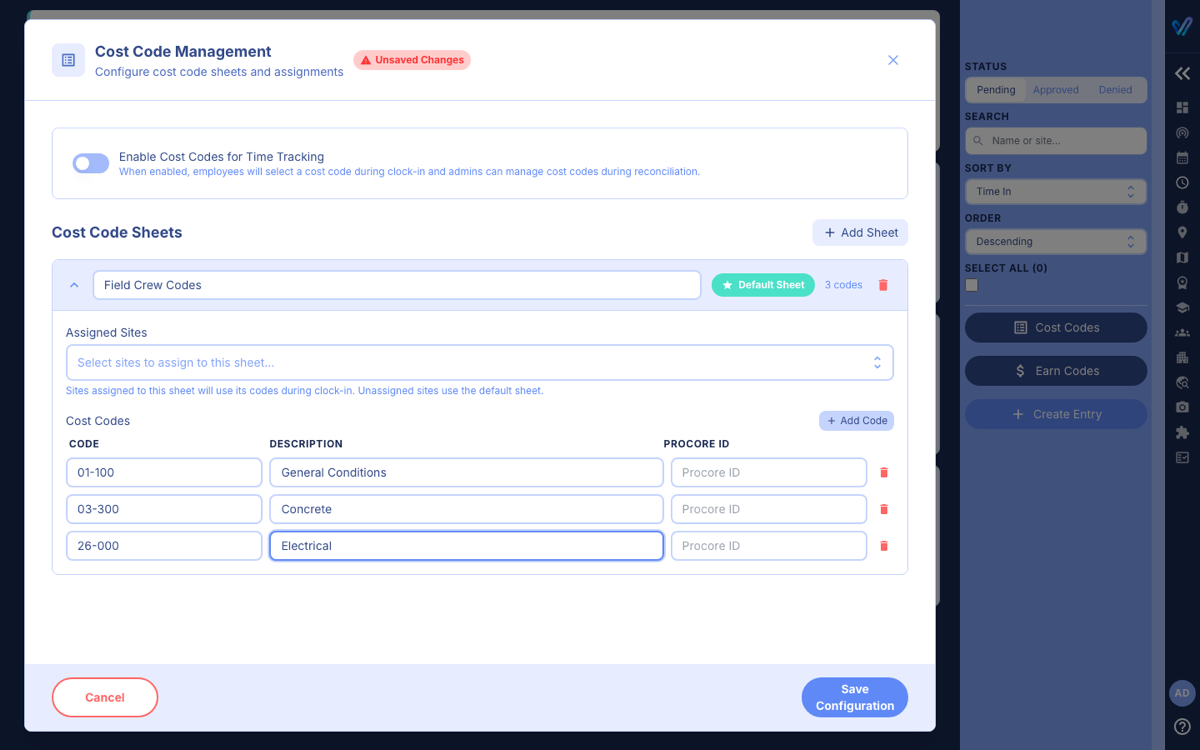1200x750 pixels.
Task: Save Configuration
Action: [855, 698]
